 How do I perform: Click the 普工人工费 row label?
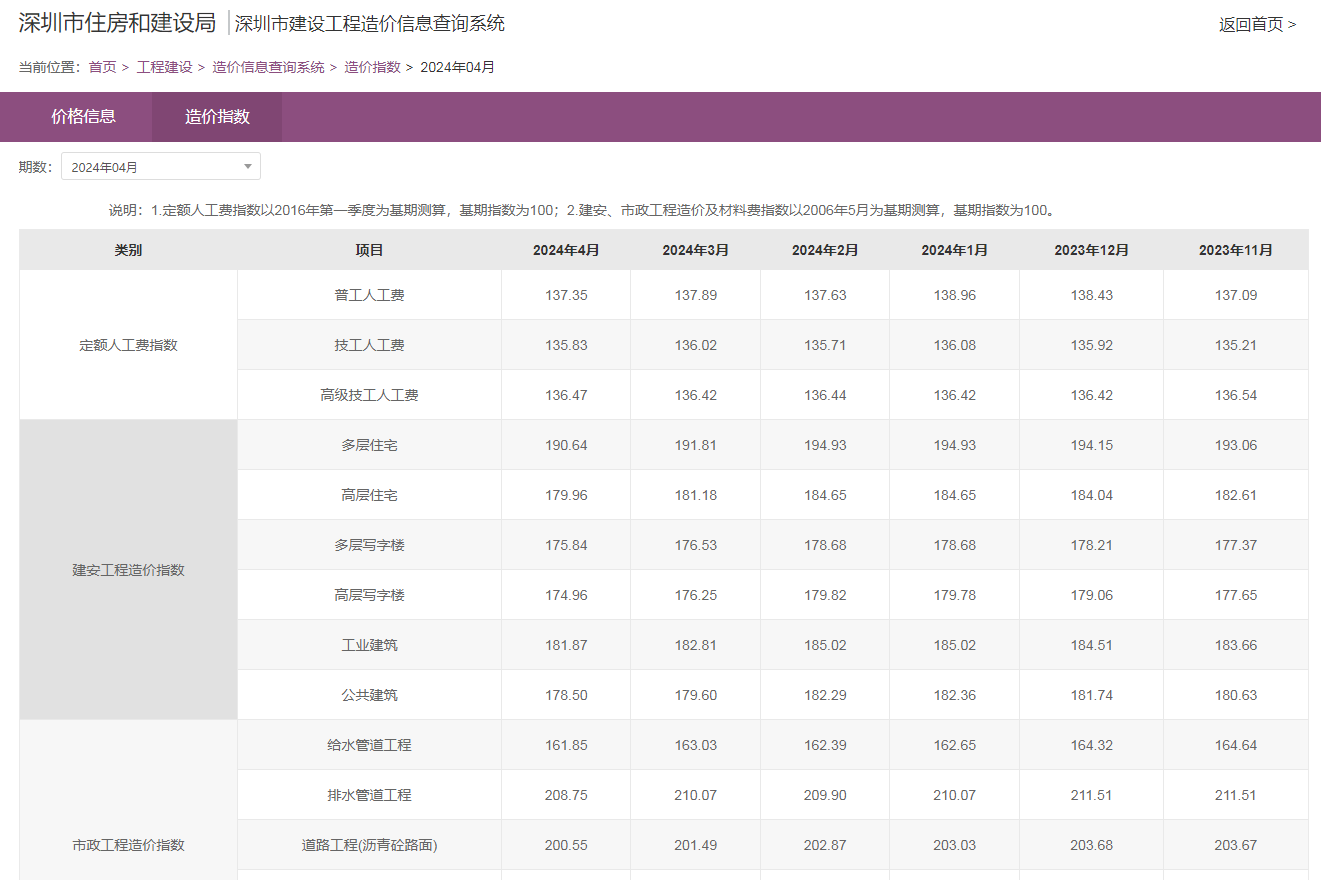tap(369, 295)
